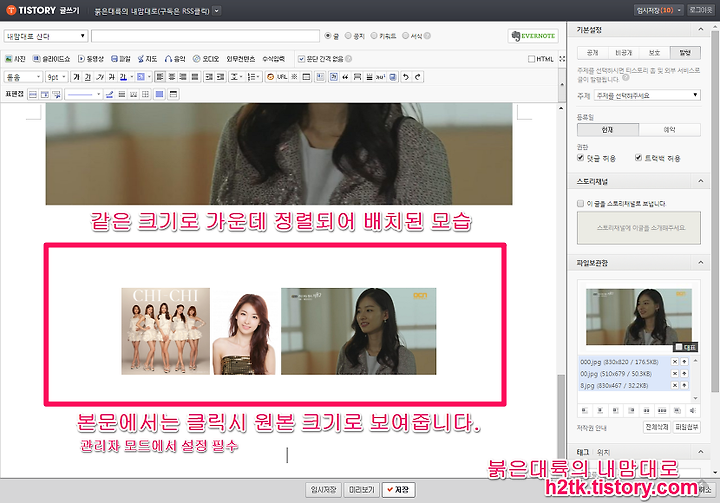Check send to 스토리채널 checkbox
The height and width of the screenshot is (503, 720).
[x=580, y=203]
